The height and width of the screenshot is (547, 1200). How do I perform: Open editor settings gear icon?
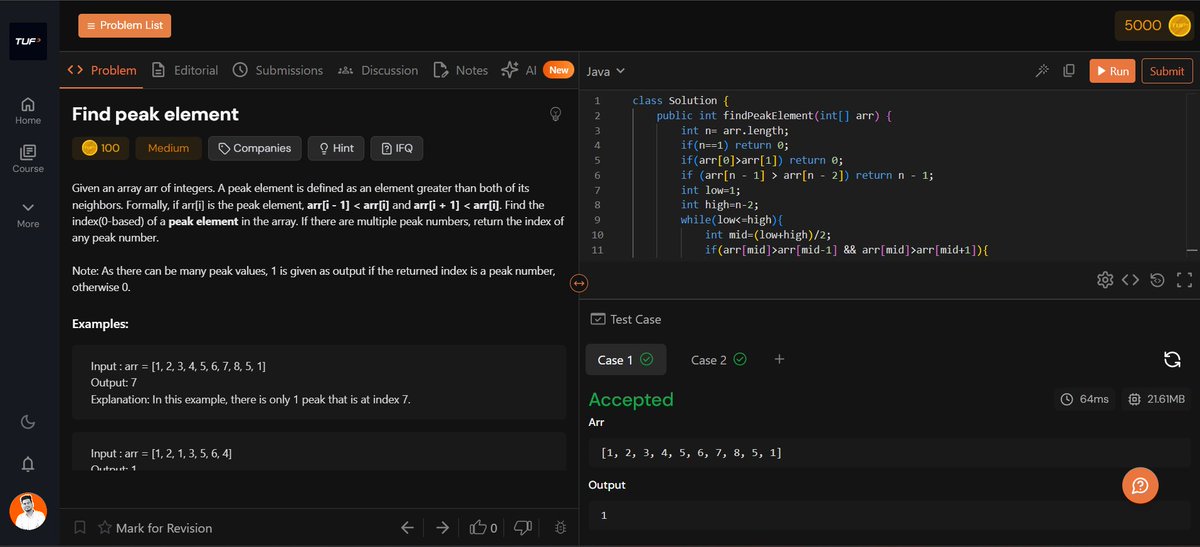1105,280
